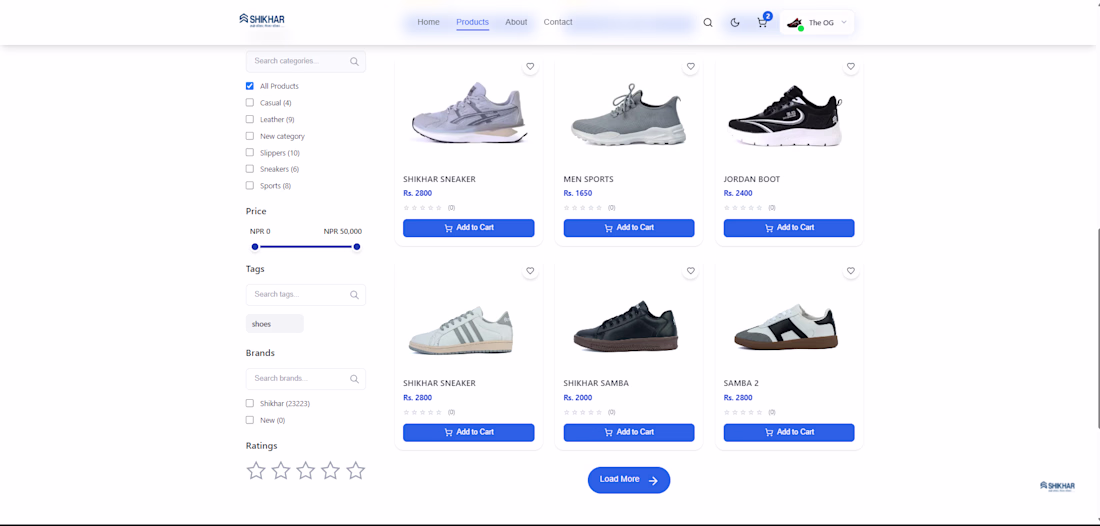This screenshot has height=526, width=1100.
Task: Add grey running Shikhar Sneaker to cart
Action: 469,228
